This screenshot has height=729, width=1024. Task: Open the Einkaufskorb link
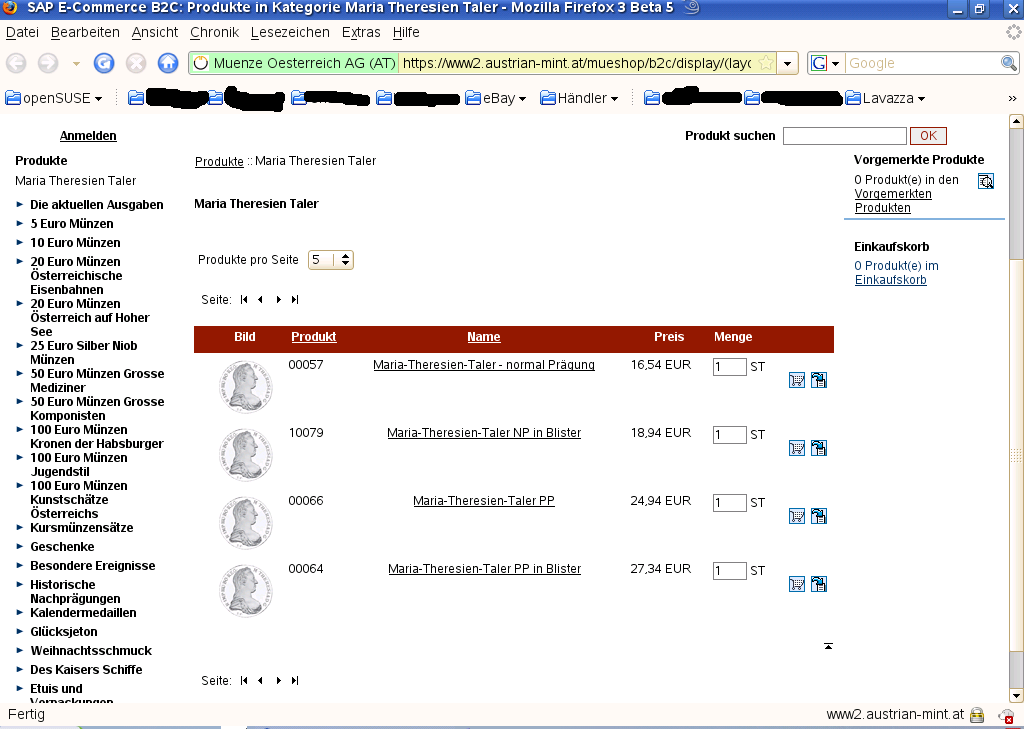[891, 280]
